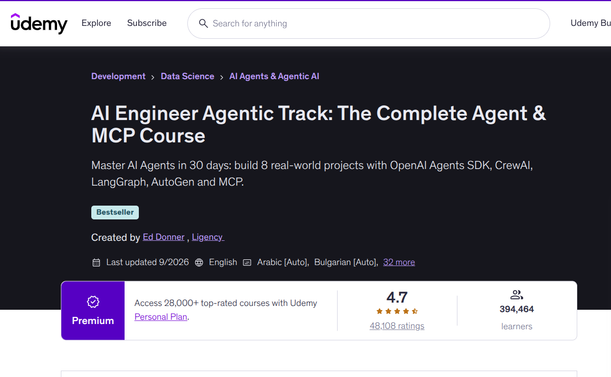Click the 'Created by' label

pyautogui.click(x=115, y=237)
